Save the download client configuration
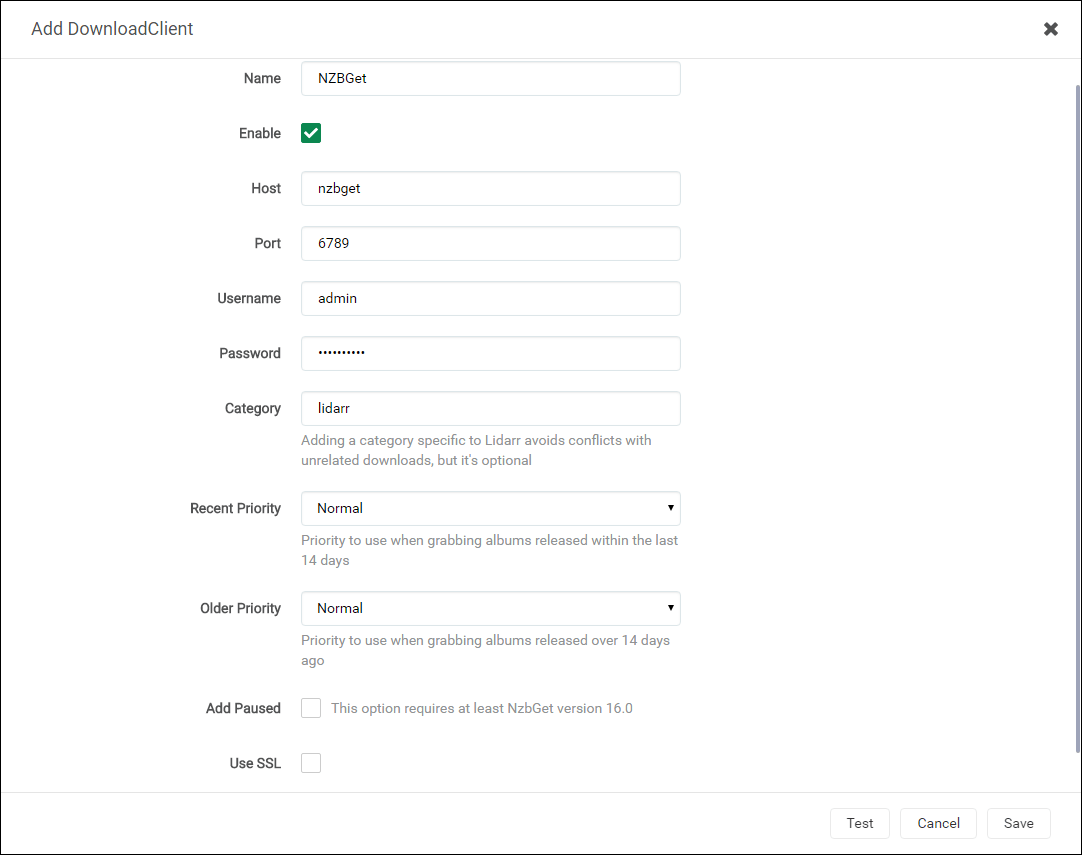This screenshot has width=1082, height=855. 1018,823
